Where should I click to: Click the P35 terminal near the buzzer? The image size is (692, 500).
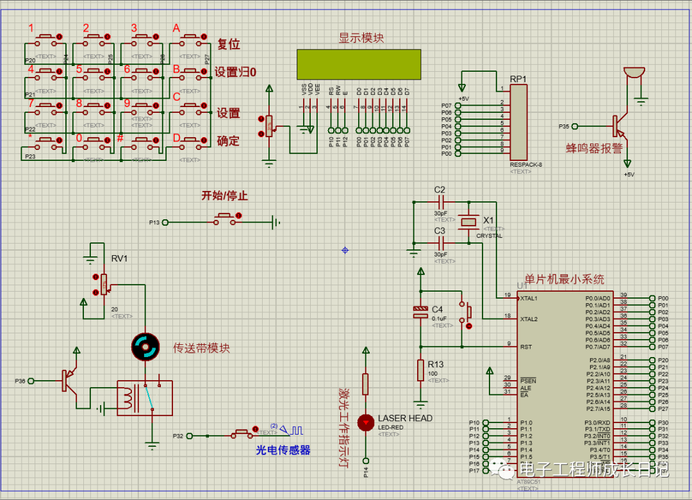[x=575, y=127]
